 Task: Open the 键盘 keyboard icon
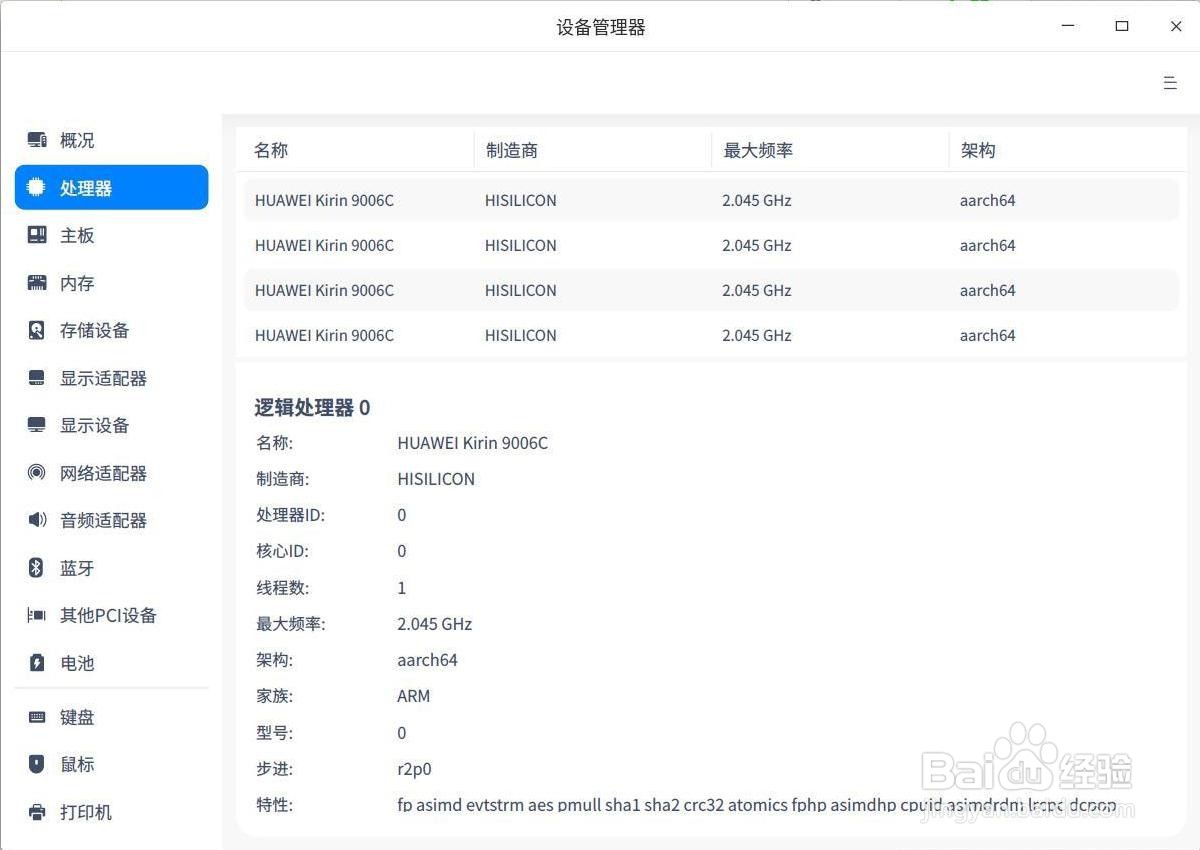click(x=37, y=717)
